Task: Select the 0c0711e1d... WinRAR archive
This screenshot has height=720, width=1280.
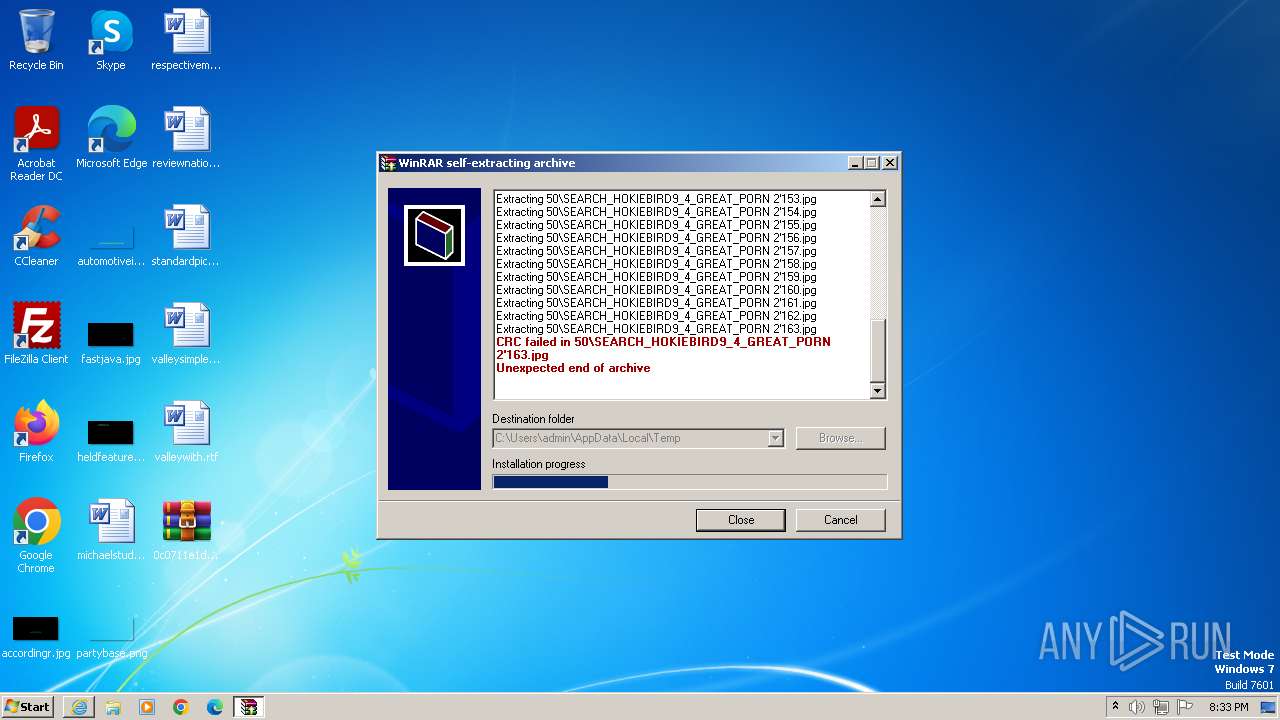Action: click(x=186, y=530)
